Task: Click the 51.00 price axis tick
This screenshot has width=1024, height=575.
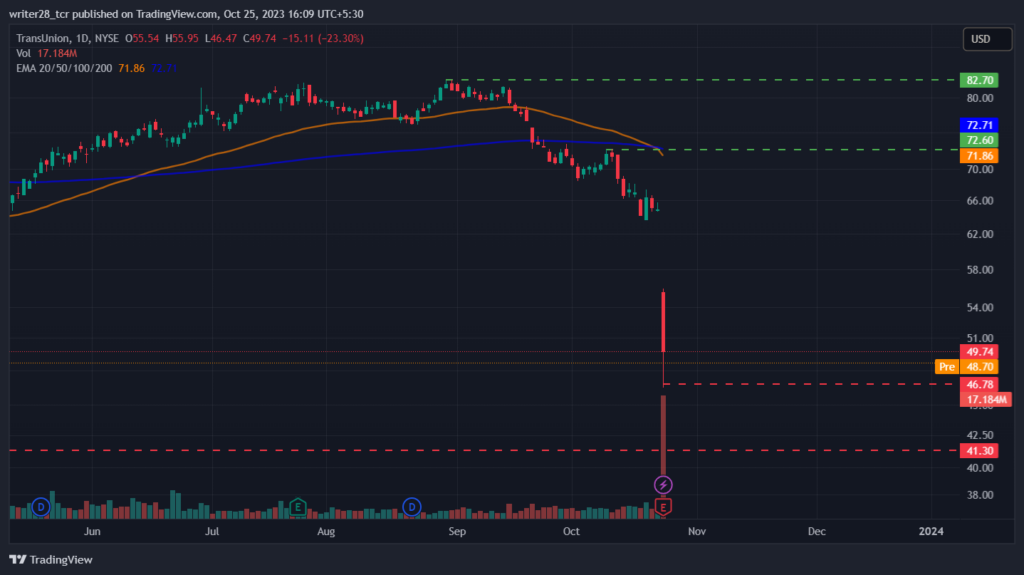Action: point(980,338)
